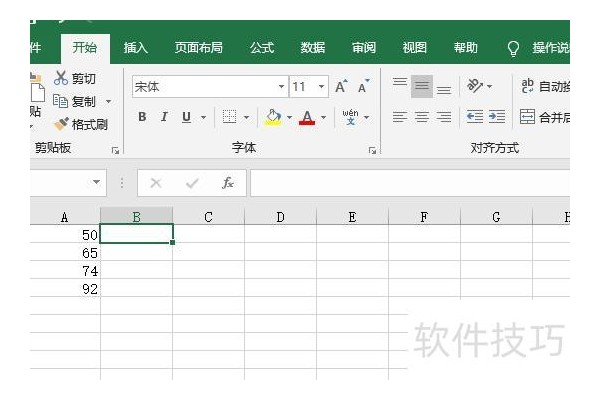Viewport: 600px width, 400px height.
Task: Click the formula bar cancel X
Action: coord(156,183)
